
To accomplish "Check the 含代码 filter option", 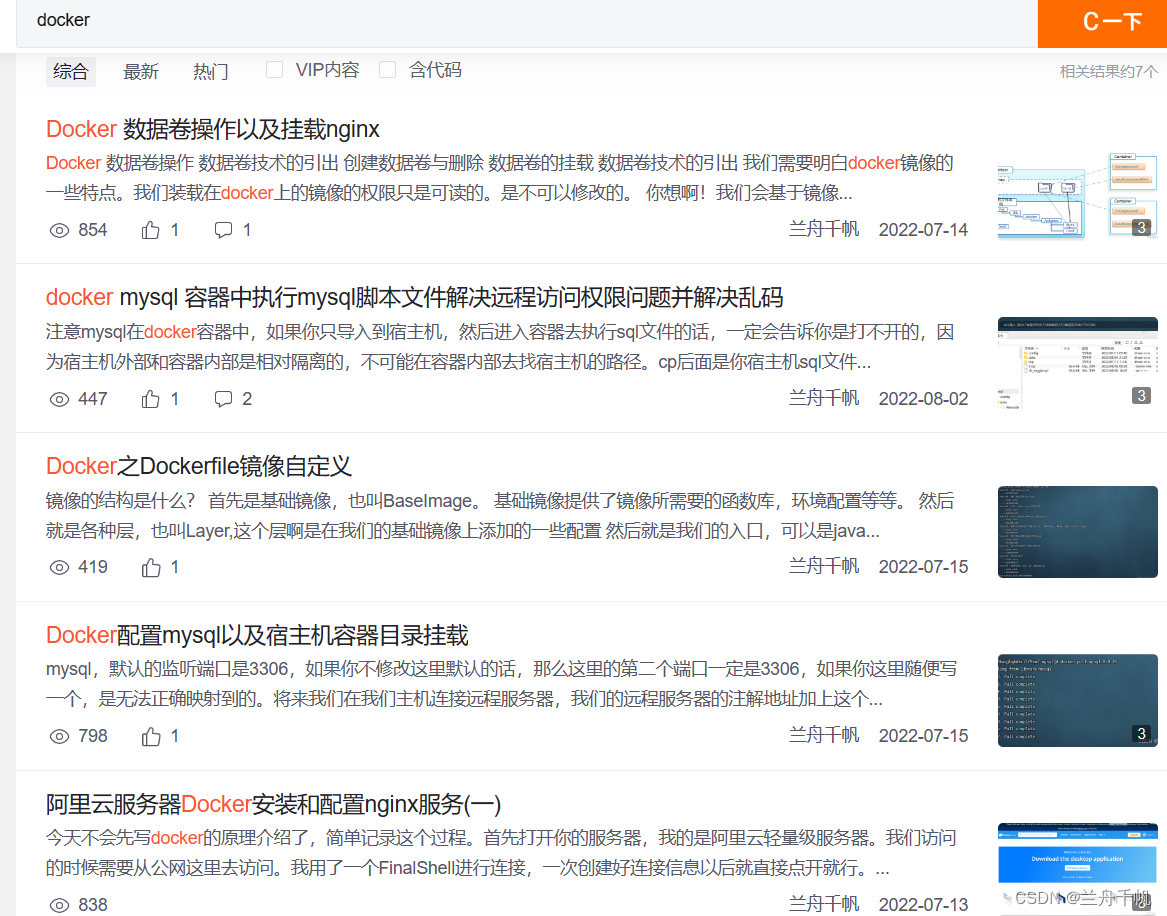I will 387,69.
